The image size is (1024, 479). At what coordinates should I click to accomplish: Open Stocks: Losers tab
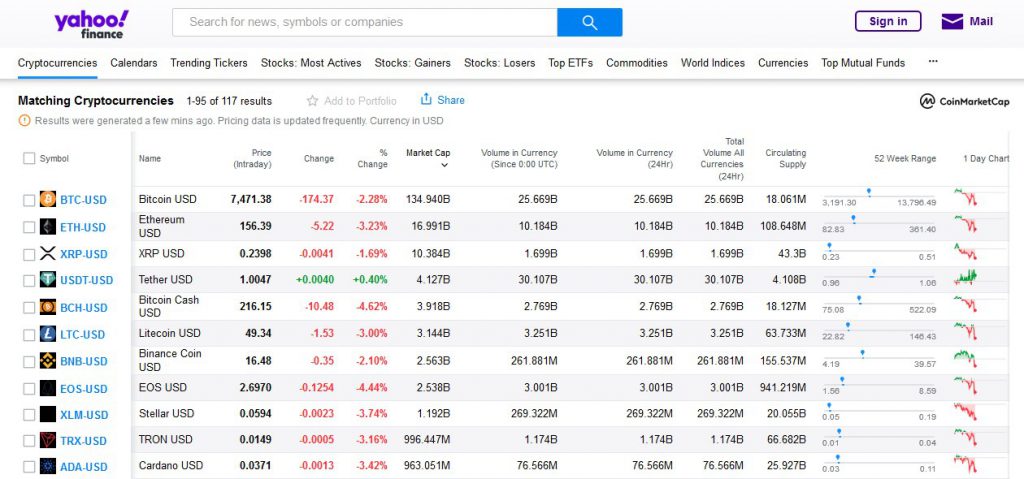click(x=500, y=63)
